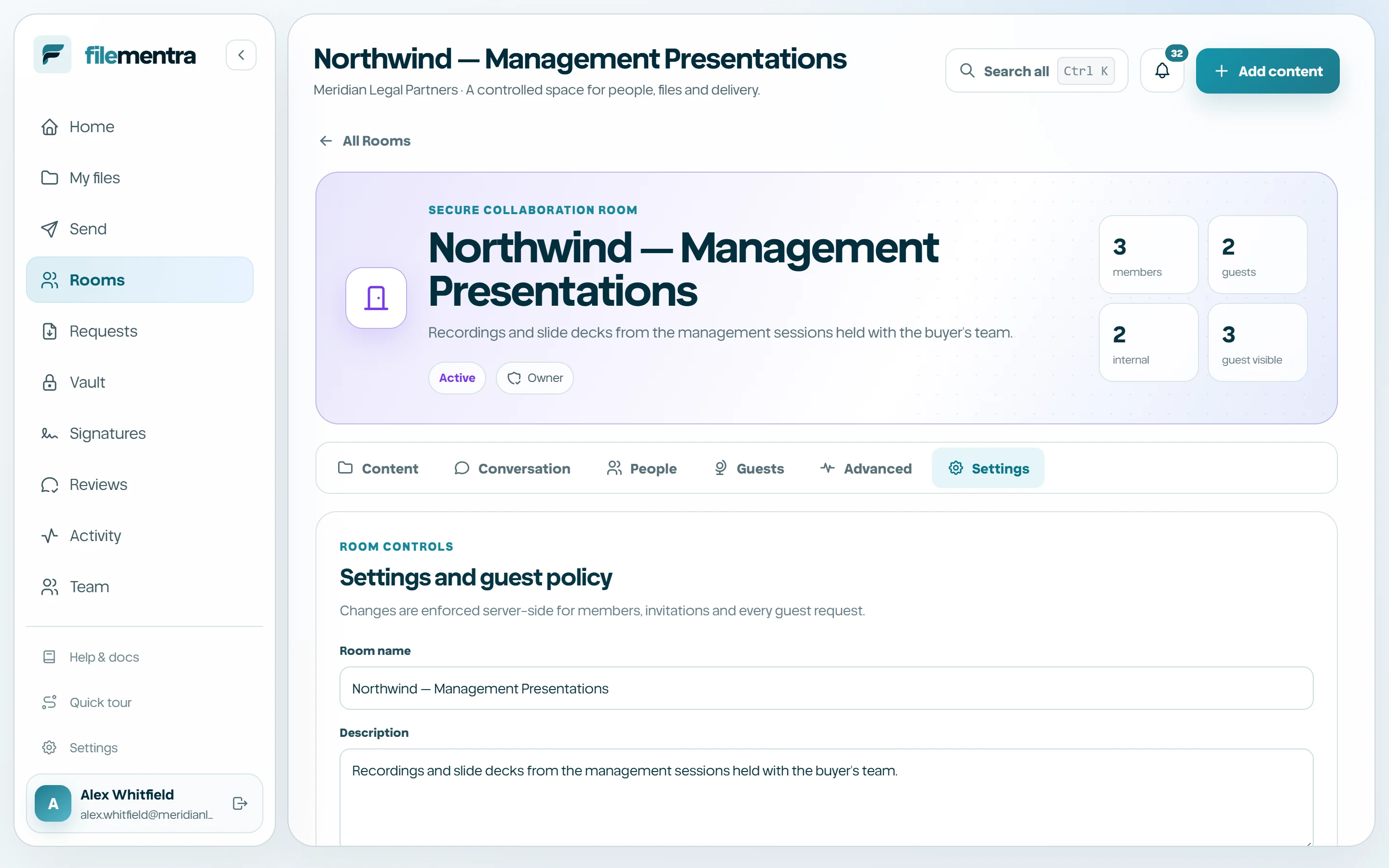The image size is (1389, 868).
Task: Click the 2 guests stat card
Action: [1257, 254]
